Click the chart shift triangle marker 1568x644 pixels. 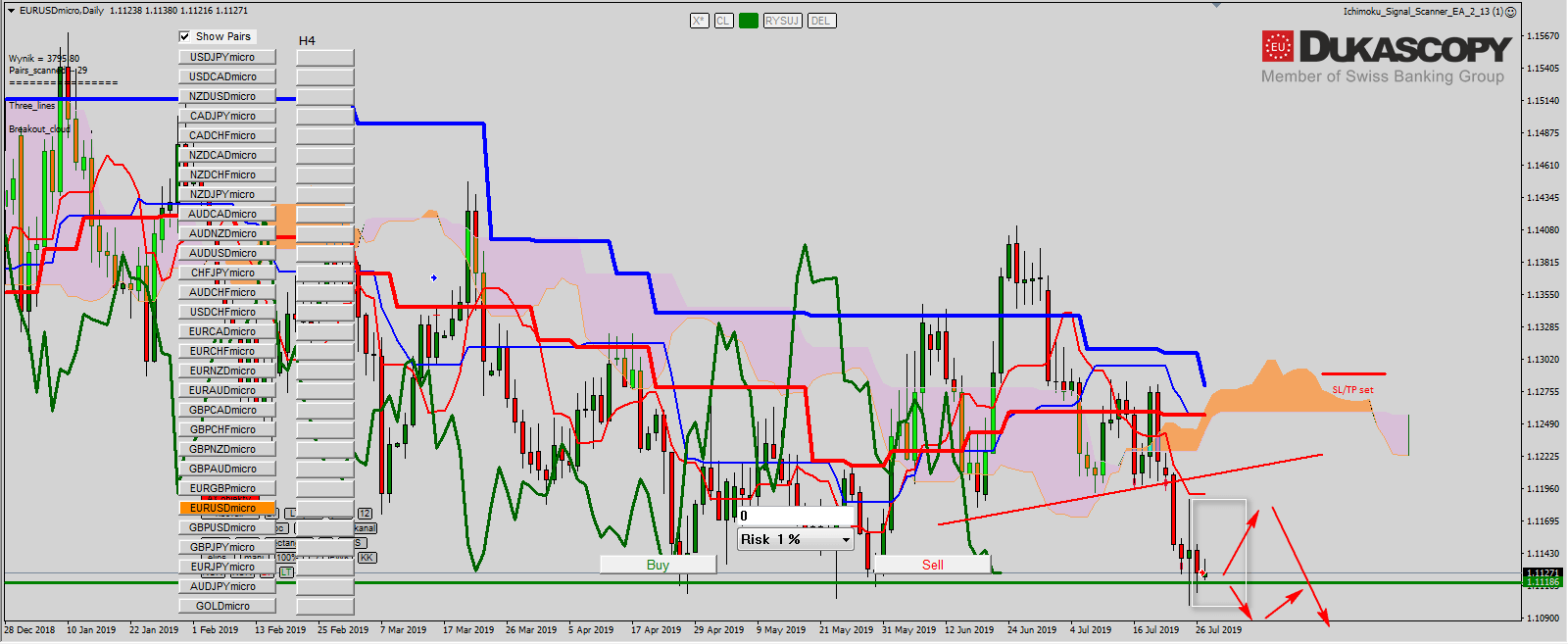pyautogui.click(x=1216, y=5)
